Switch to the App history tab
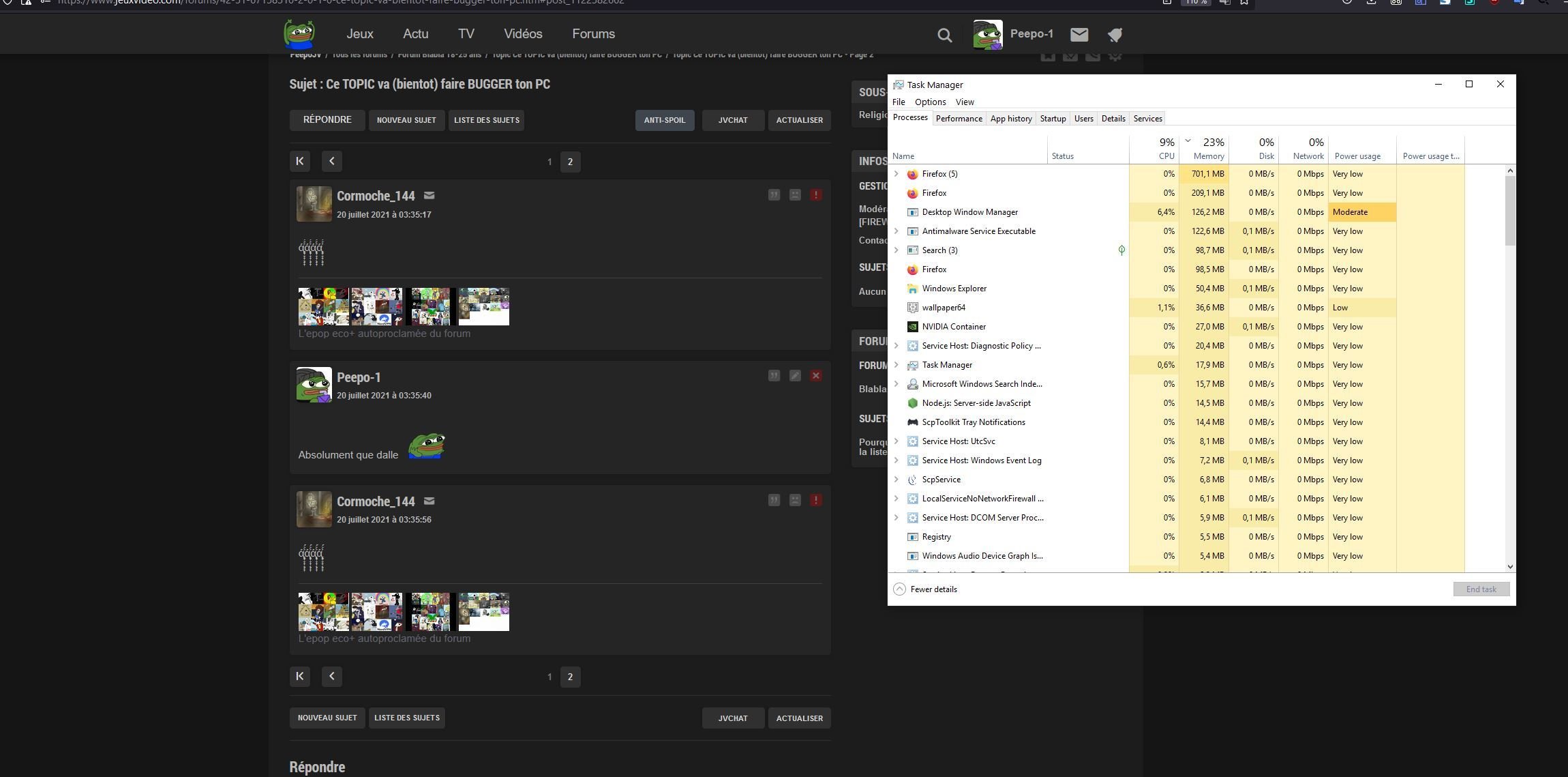1568x777 pixels. (1011, 119)
